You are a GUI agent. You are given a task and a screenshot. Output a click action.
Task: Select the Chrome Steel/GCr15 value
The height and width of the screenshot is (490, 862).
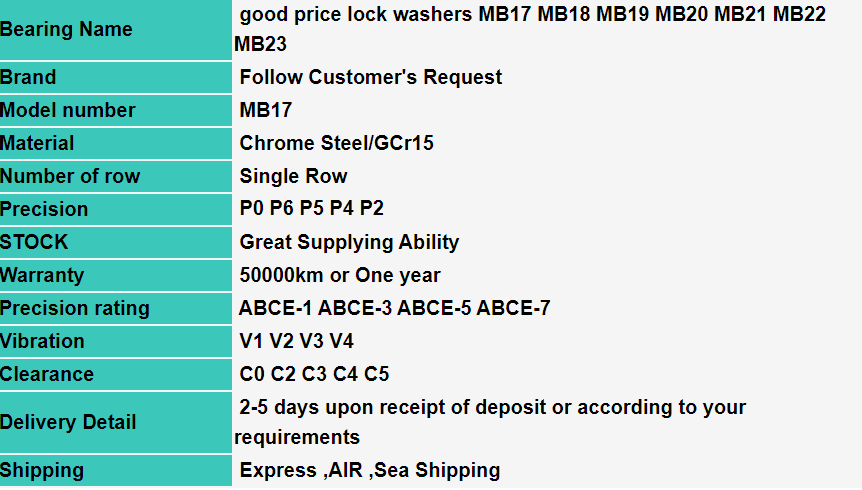pyautogui.click(x=337, y=143)
